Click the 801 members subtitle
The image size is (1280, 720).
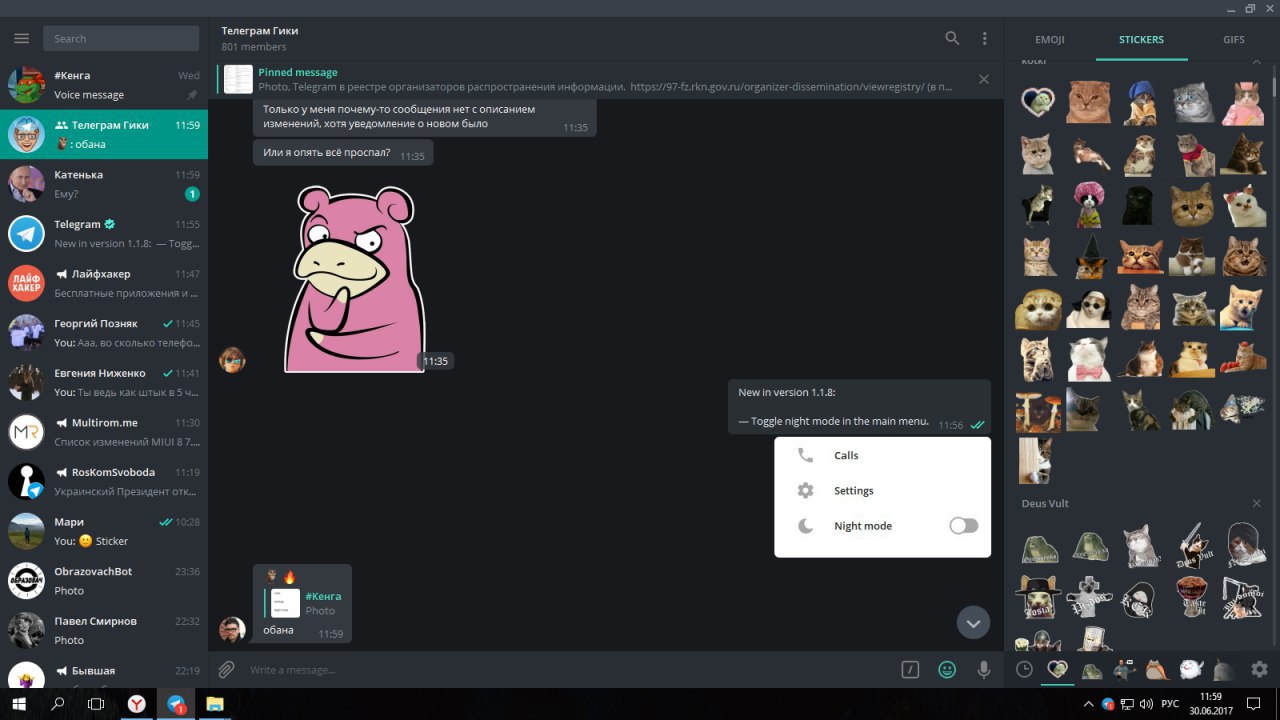tap(253, 47)
